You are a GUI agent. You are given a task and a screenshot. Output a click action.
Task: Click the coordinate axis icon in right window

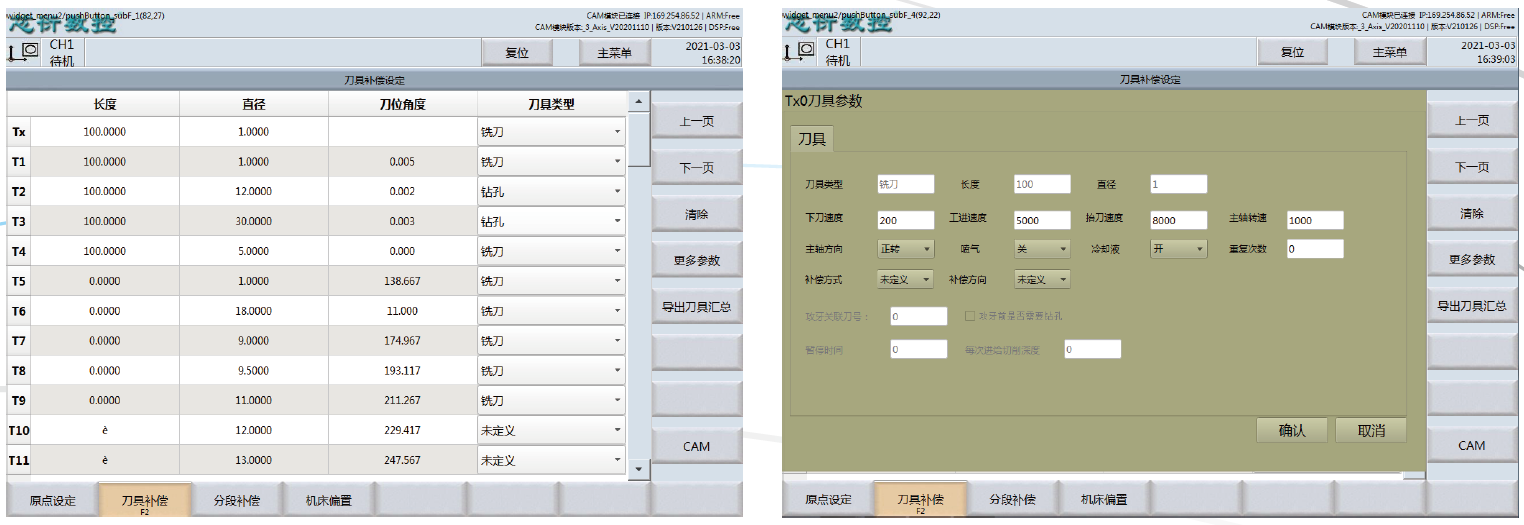[800, 52]
